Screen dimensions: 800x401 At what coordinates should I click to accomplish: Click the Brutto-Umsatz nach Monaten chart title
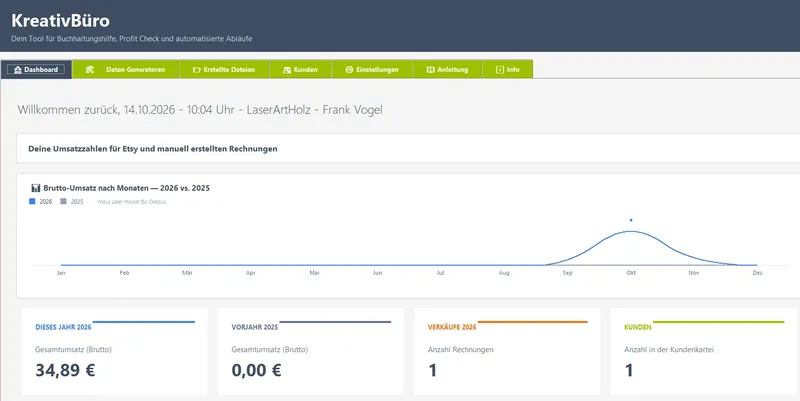127,188
